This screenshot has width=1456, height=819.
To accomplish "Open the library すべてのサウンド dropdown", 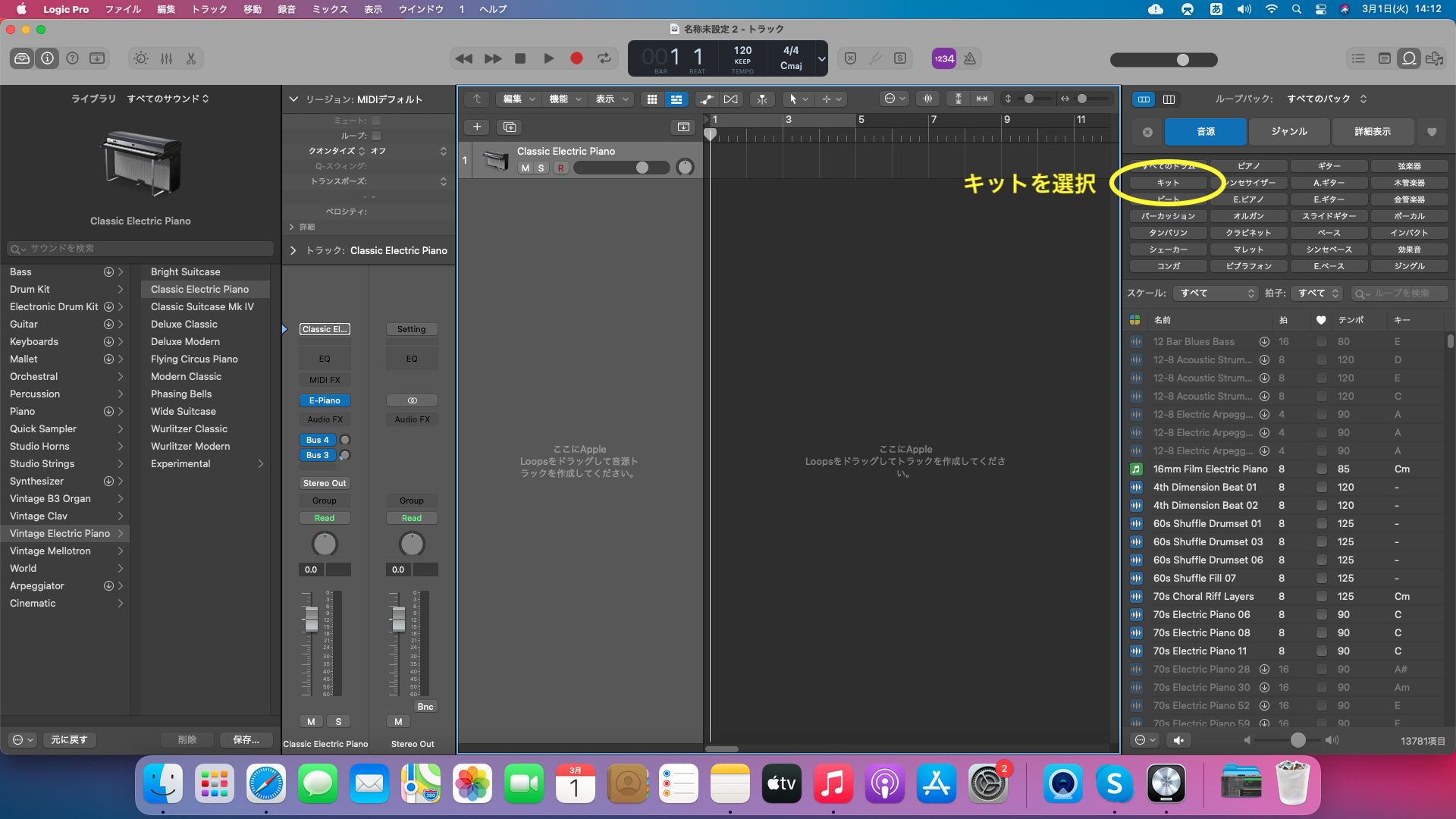I will point(168,99).
